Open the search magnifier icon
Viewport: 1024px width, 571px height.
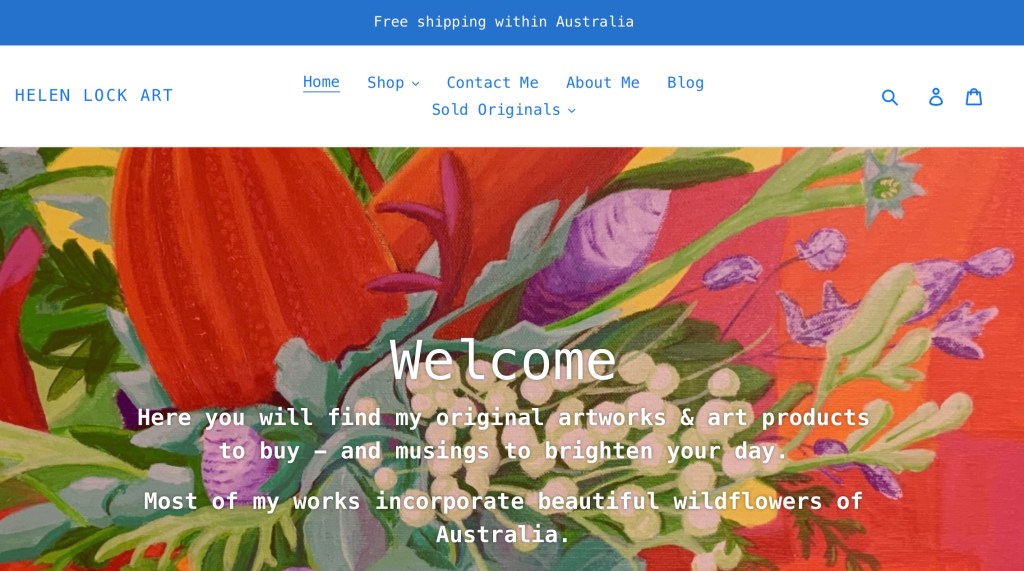pos(889,97)
